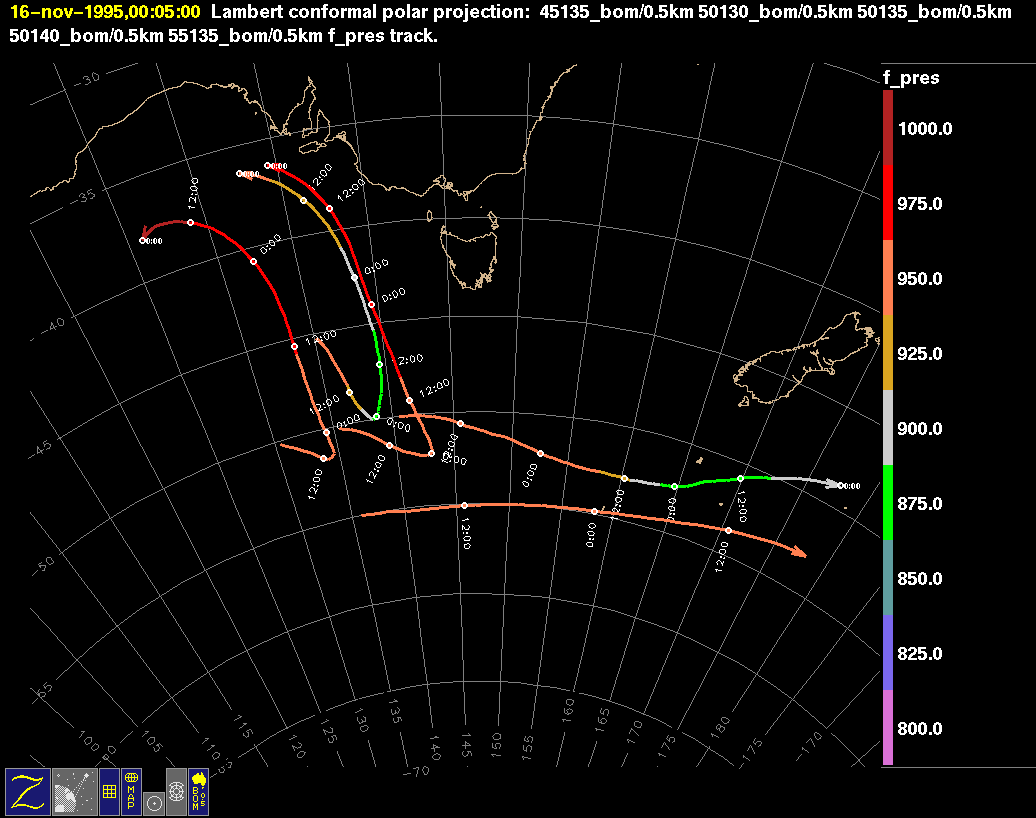1036x818 pixels.
Task: Click the f_pres legend title
Action: pos(910,78)
